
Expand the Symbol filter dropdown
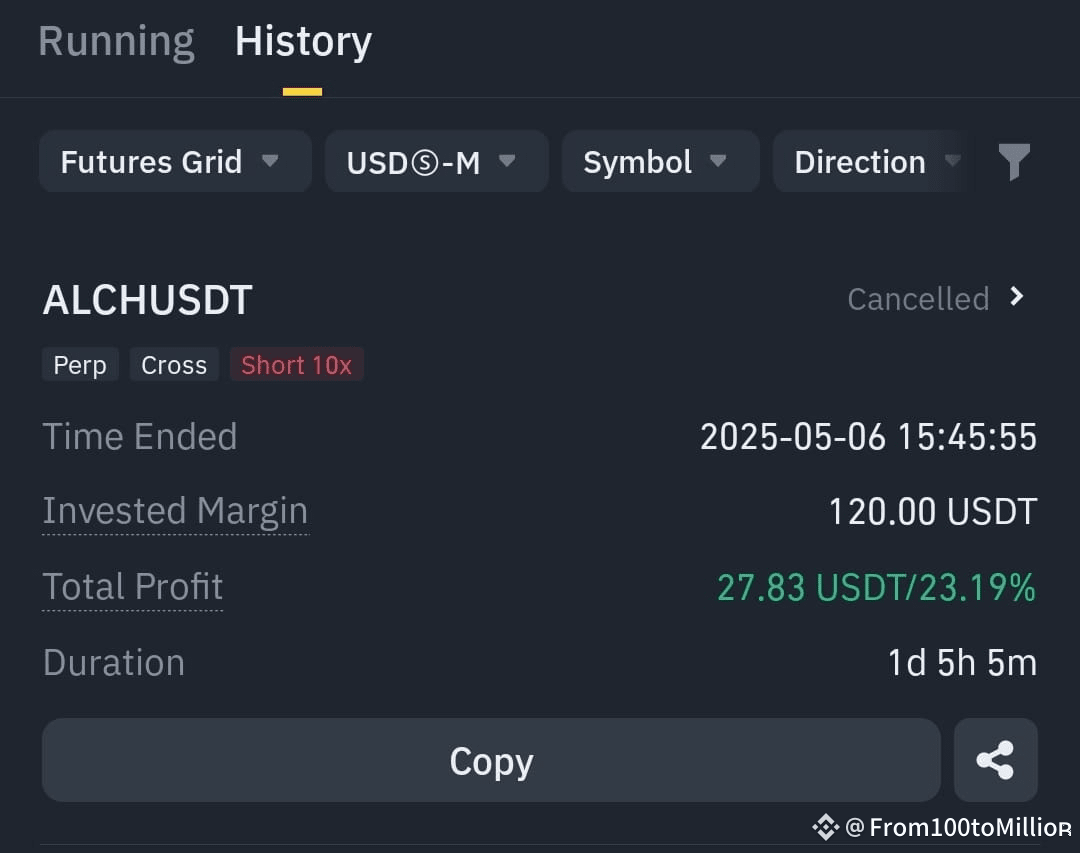pos(661,161)
